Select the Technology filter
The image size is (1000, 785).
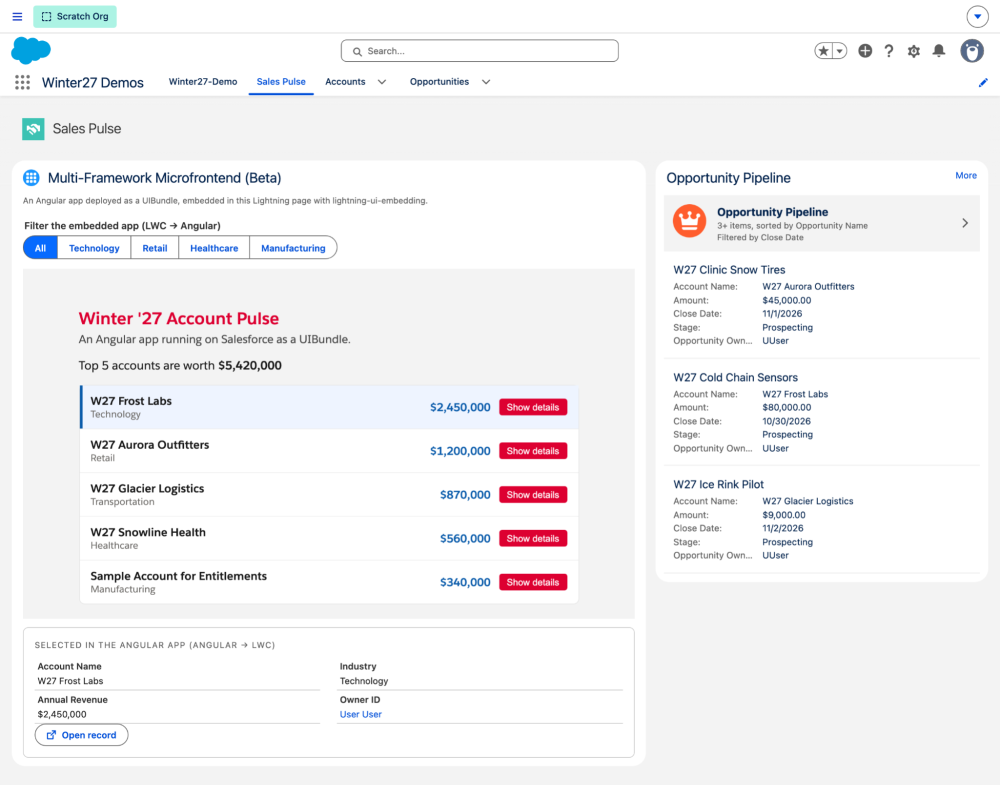coord(94,248)
